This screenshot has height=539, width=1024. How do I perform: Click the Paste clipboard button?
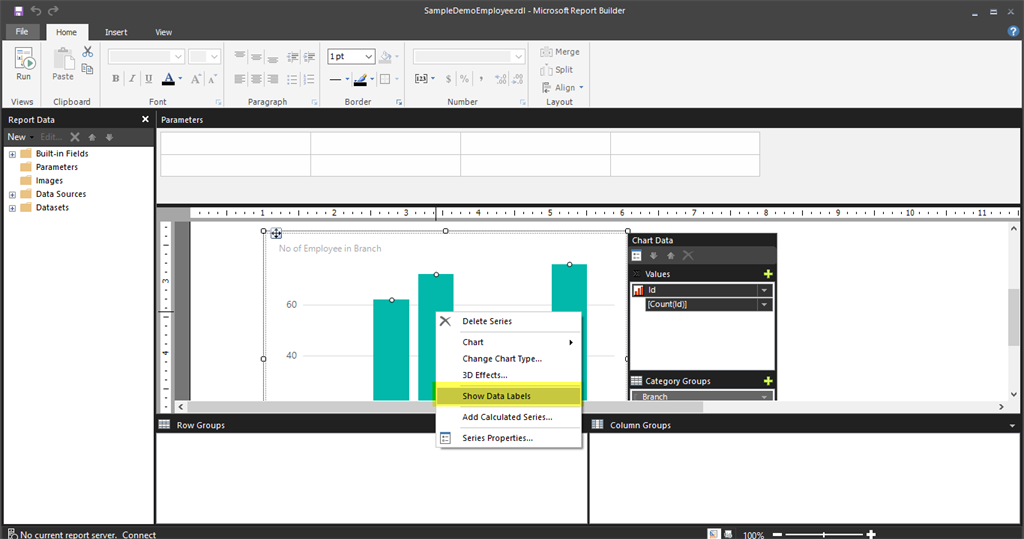[63, 64]
